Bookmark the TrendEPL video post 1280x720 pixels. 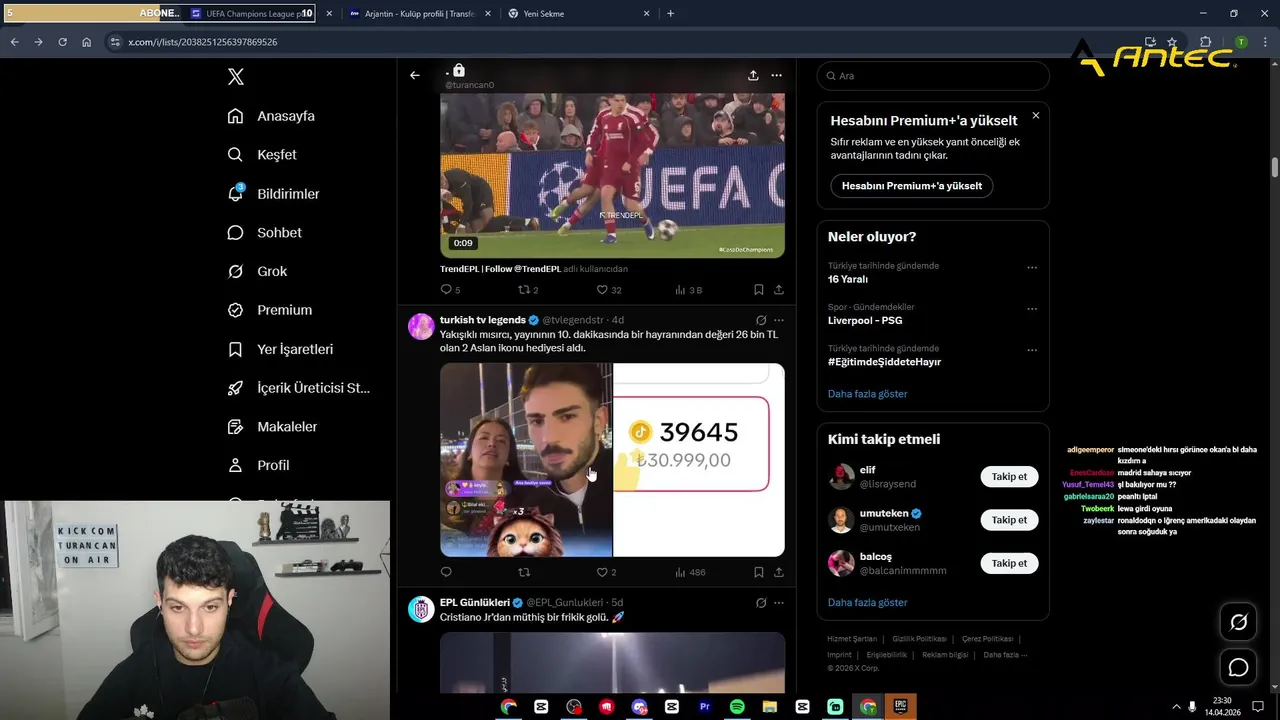(x=758, y=290)
